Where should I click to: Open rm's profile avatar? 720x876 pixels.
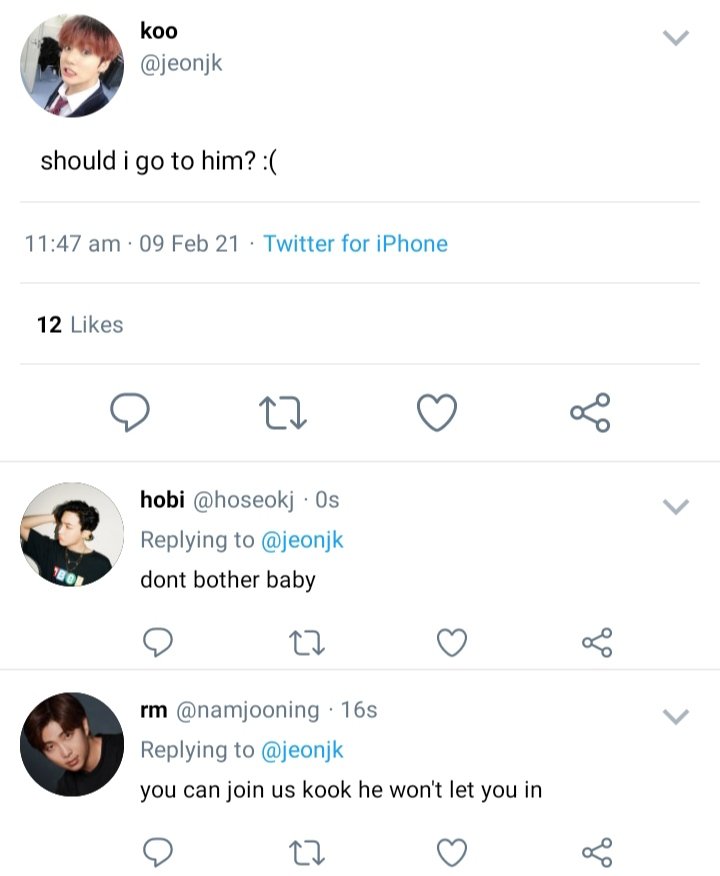pyautogui.click(x=72, y=744)
